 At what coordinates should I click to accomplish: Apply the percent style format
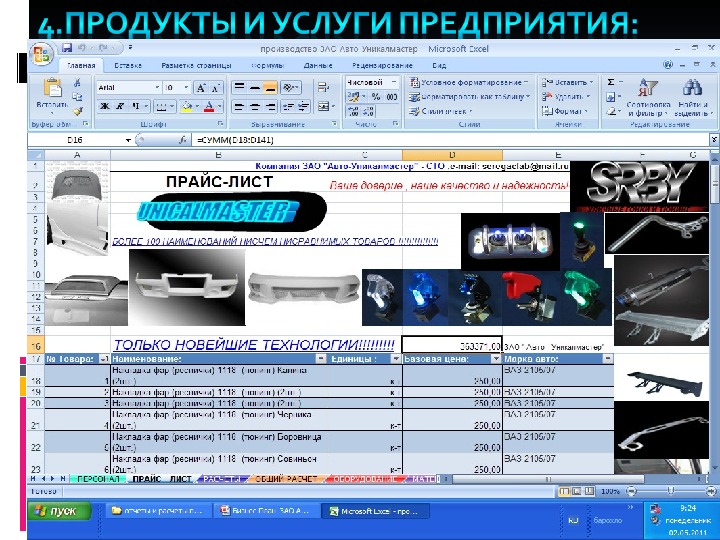point(376,96)
